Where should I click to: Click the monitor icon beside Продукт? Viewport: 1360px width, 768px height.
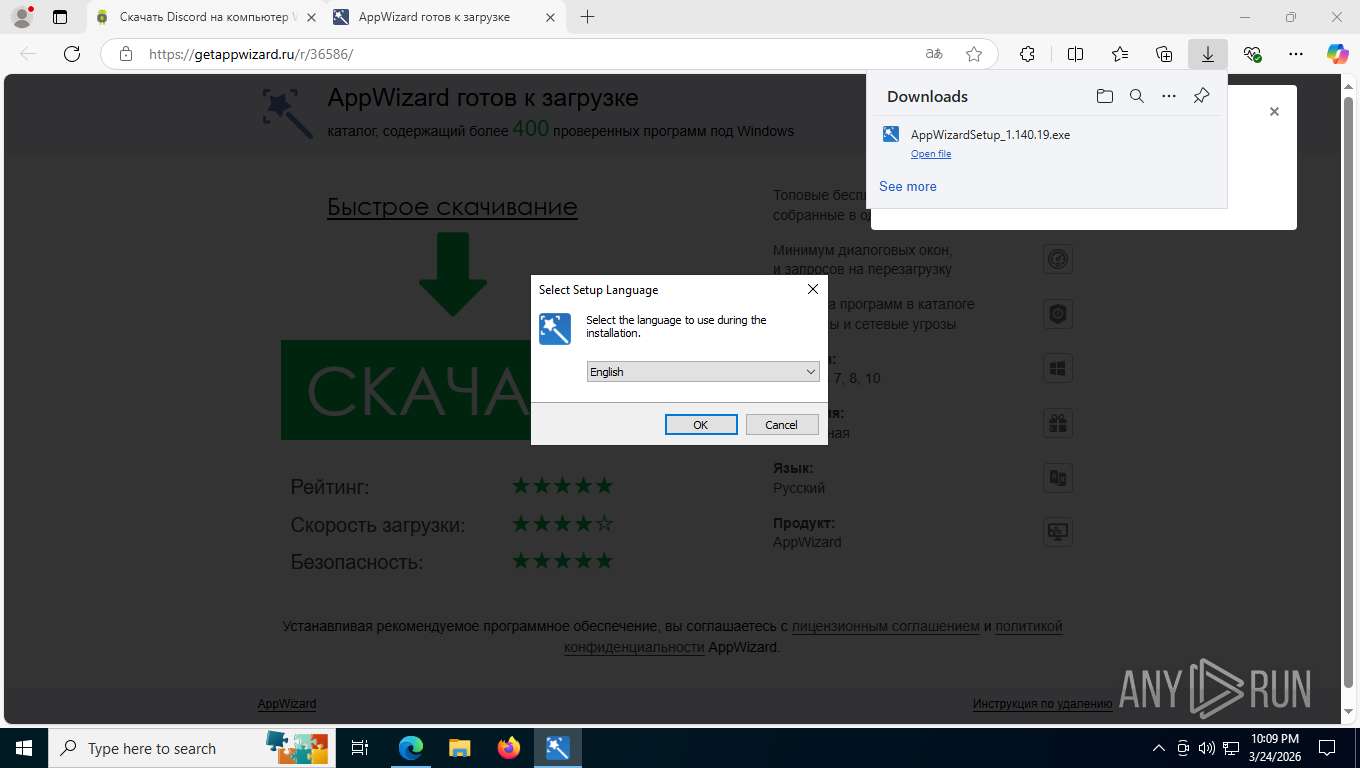[1058, 532]
